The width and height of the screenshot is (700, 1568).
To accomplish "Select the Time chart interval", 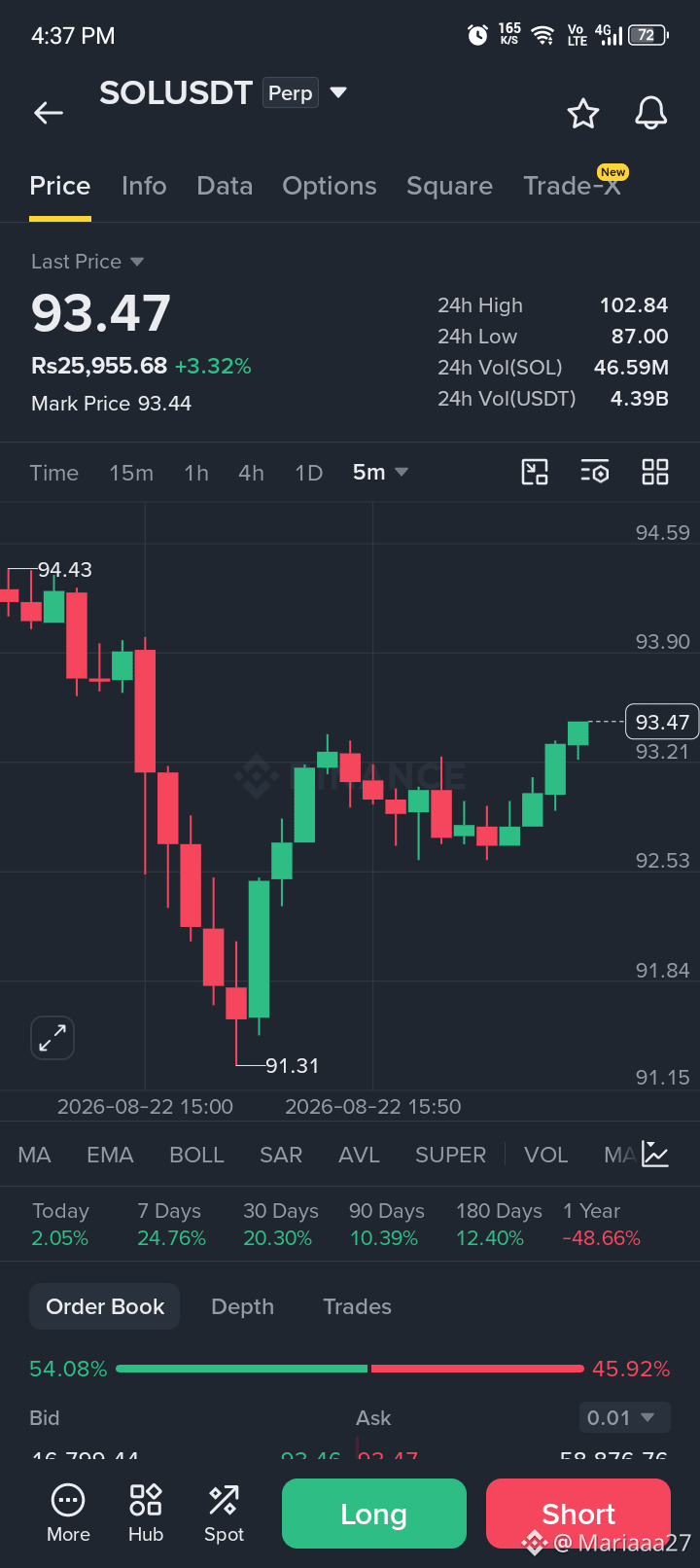I will pos(53,473).
